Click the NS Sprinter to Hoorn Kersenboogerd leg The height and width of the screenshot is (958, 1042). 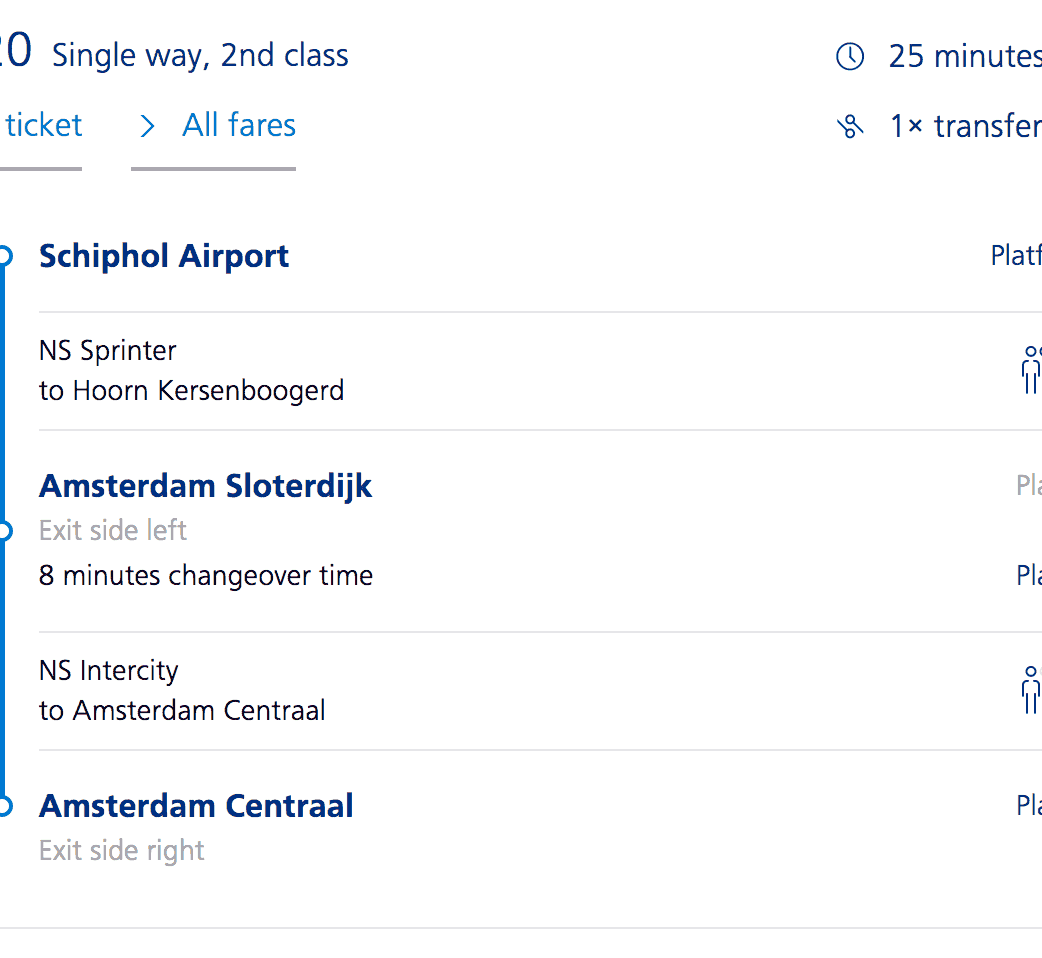click(191, 371)
